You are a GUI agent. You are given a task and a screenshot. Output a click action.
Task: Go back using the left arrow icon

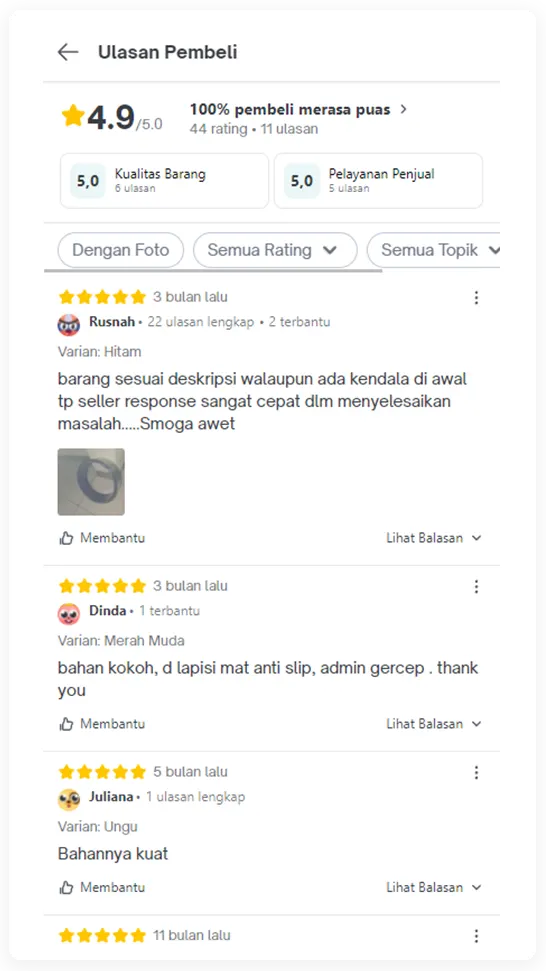68,53
